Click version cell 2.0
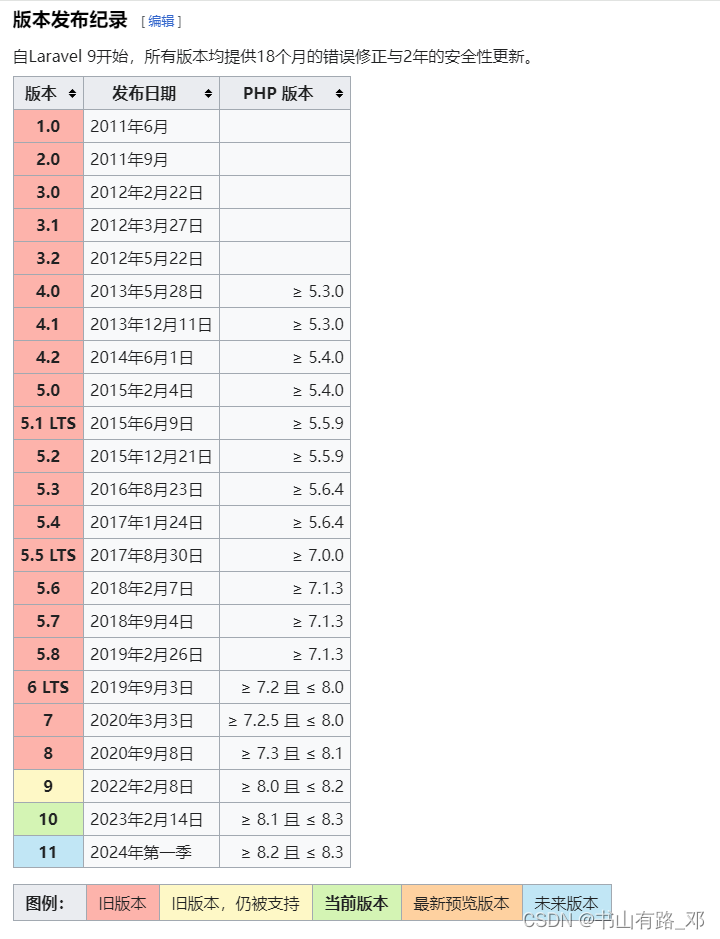Image resolution: width=720 pixels, height=939 pixels. coord(49,159)
